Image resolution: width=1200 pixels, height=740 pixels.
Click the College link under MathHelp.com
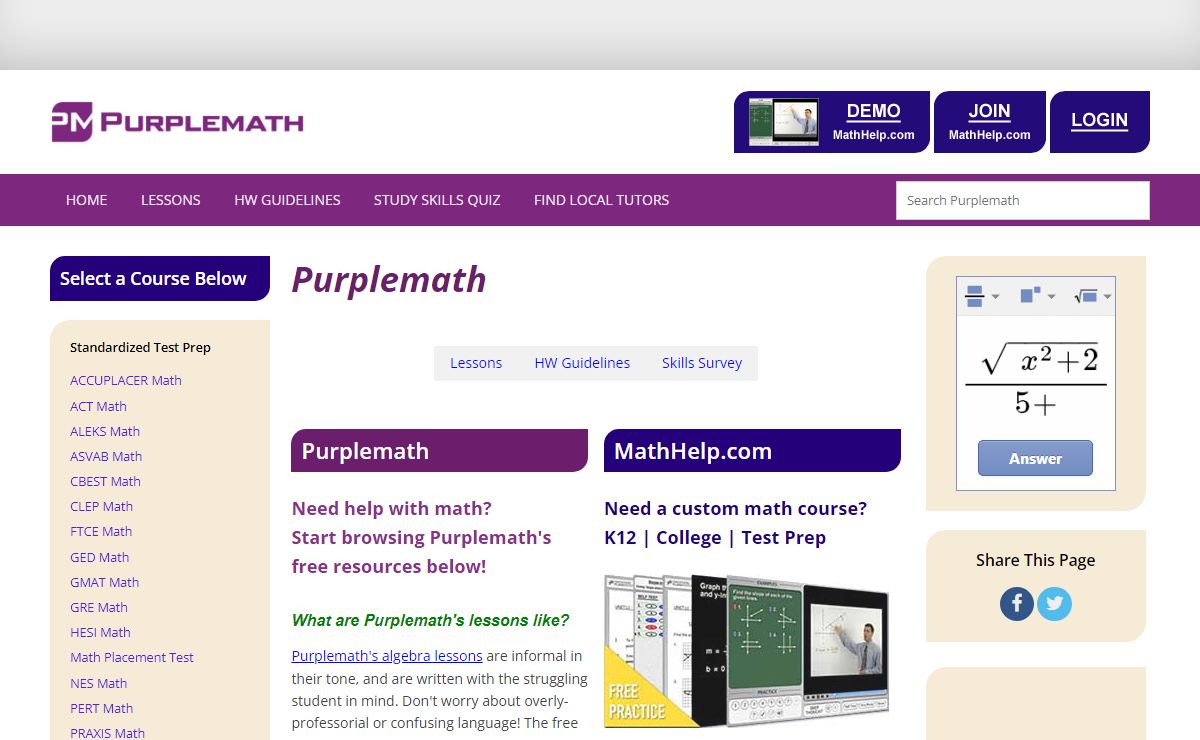tap(688, 537)
